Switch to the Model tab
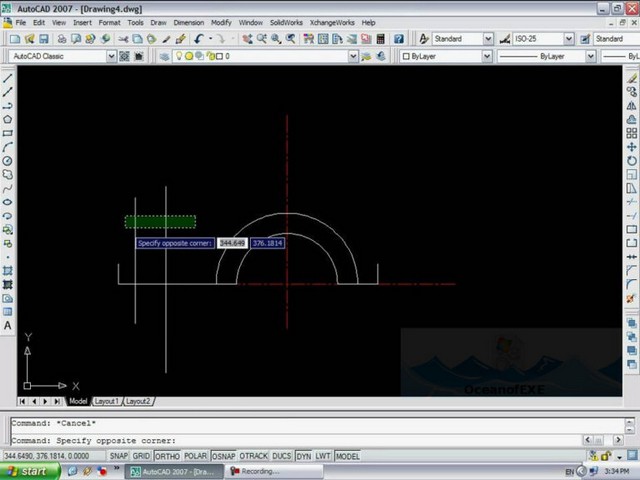The height and width of the screenshot is (480, 640). [x=78, y=401]
